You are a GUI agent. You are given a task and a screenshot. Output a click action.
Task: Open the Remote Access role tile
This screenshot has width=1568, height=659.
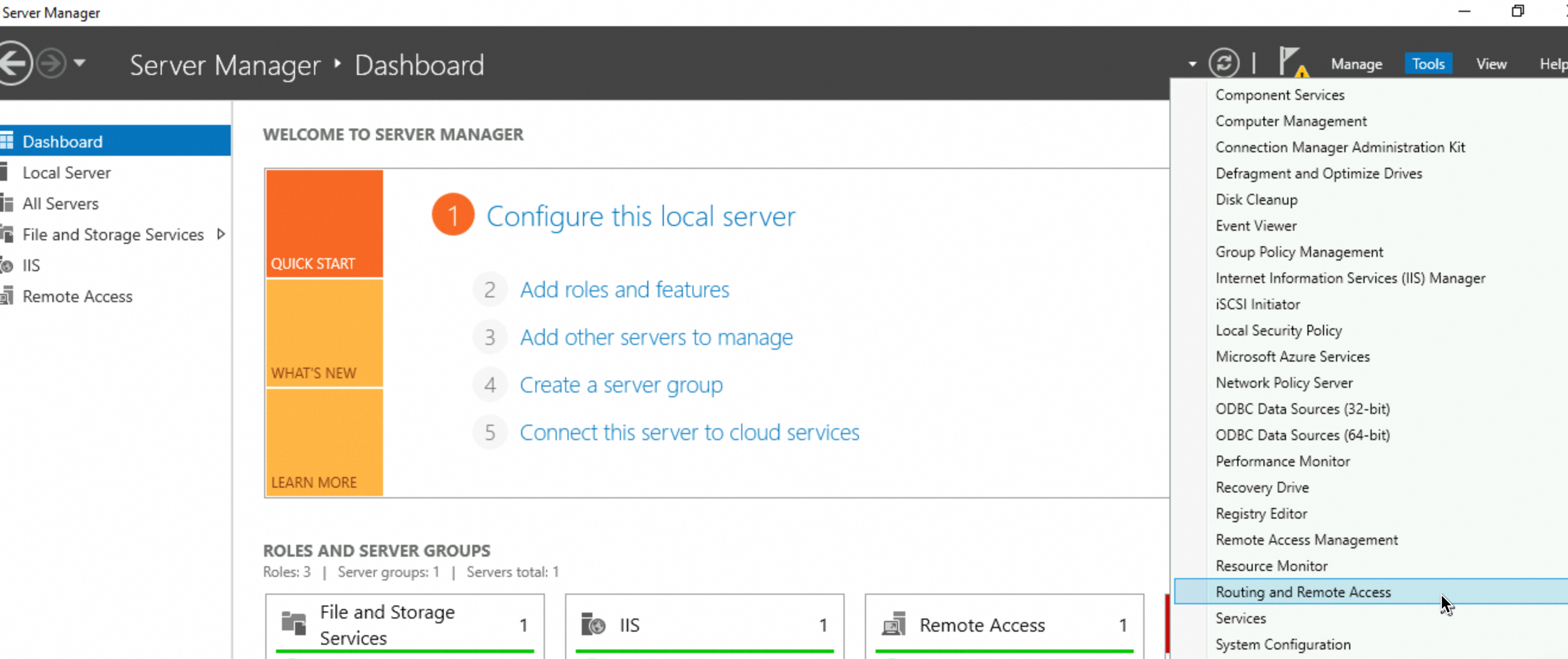click(x=1003, y=626)
